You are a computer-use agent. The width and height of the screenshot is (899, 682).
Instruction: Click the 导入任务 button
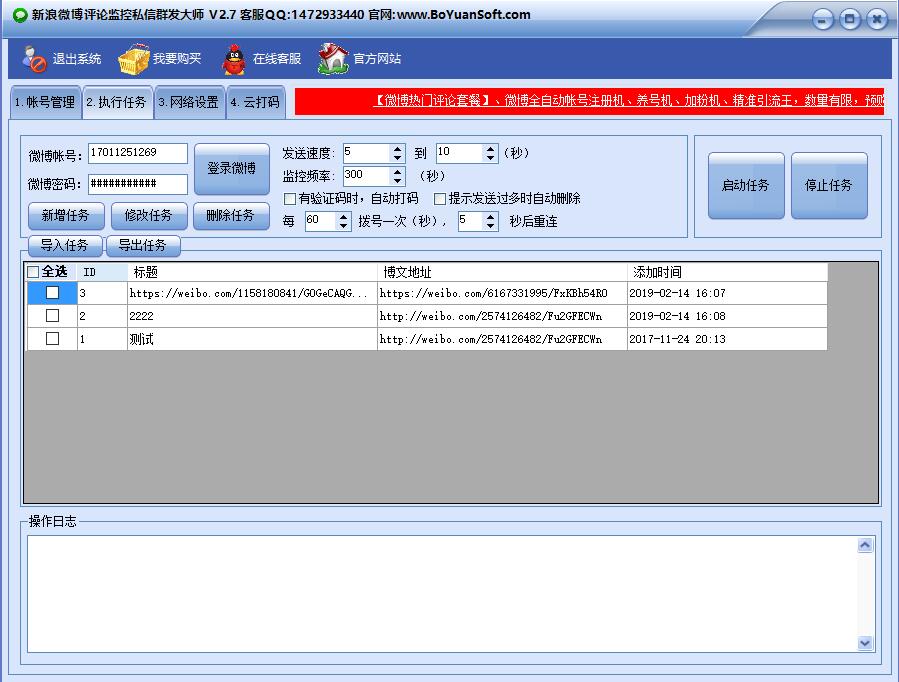click(x=65, y=245)
